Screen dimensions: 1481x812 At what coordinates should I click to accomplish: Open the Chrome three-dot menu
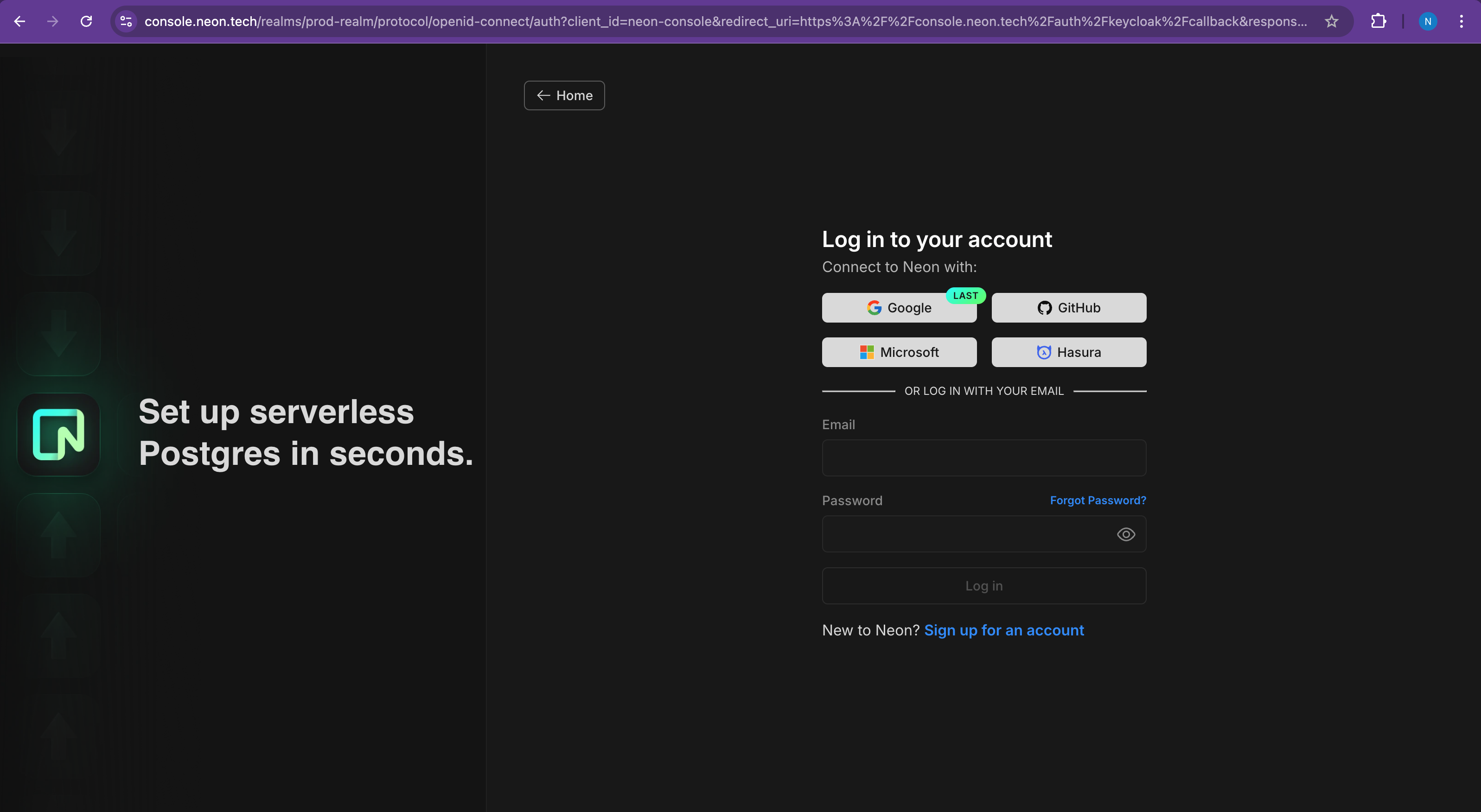[1461, 21]
